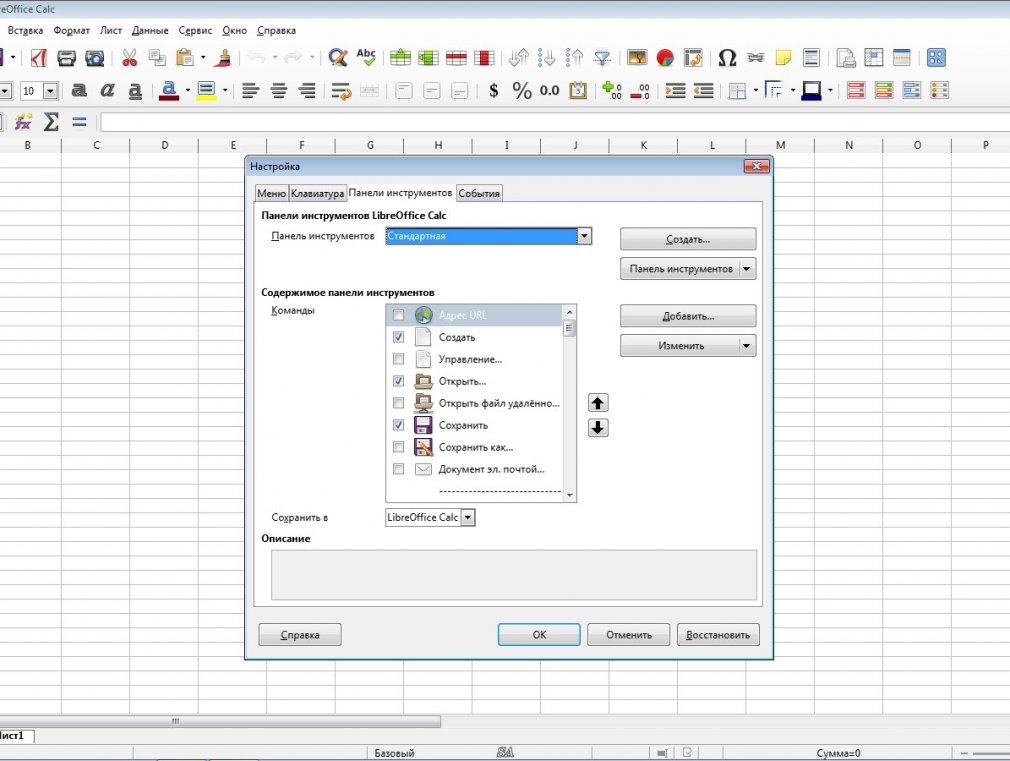The width and height of the screenshot is (1010, 761).
Task: Click the Omega special character icon
Action: (x=727, y=58)
